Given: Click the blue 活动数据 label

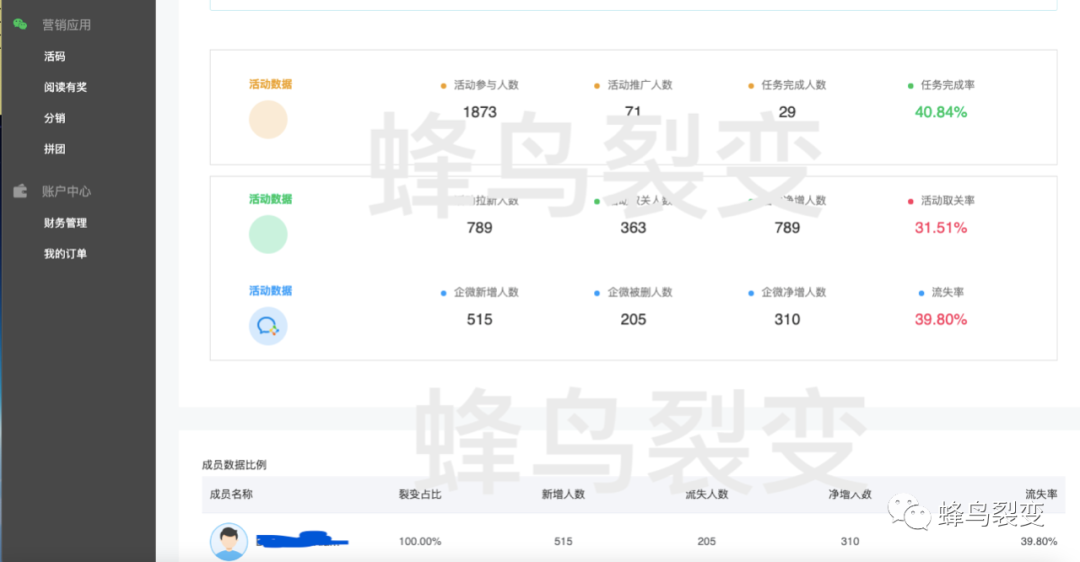Looking at the screenshot, I should pyautogui.click(x=271, y=291).
